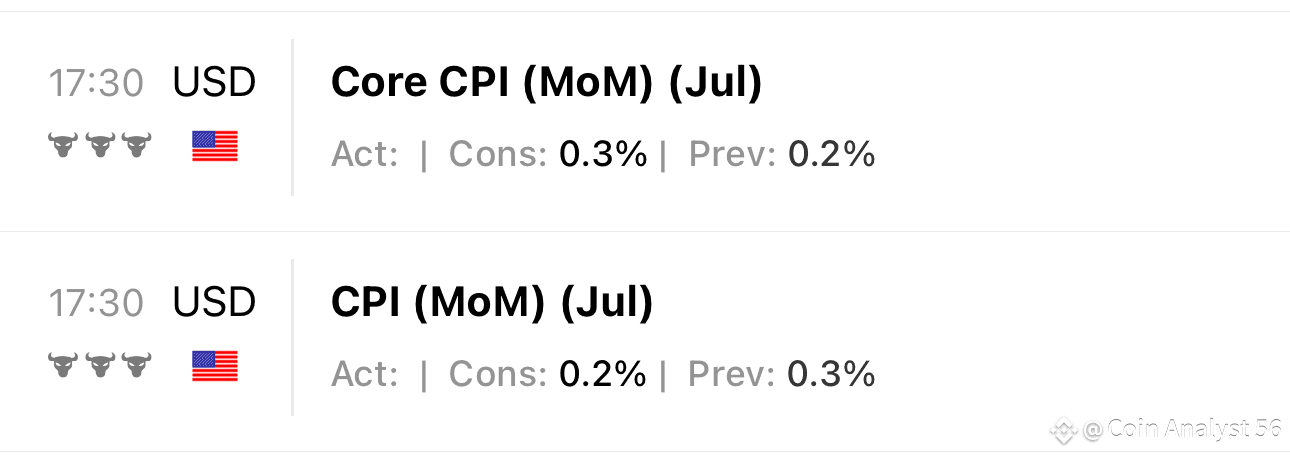Click CPI (MoM) consensus value 0.2%
This screenshot has height=456, width=1290.
(x=603, y=374)
